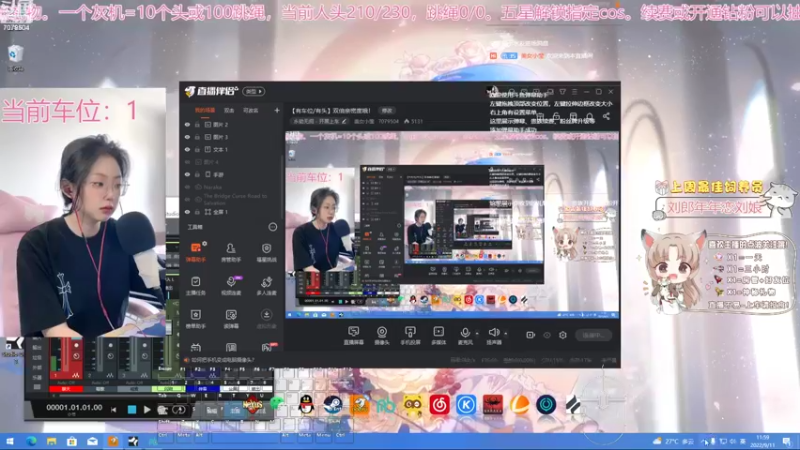
Task: Jump to start in the DAW transport
Action: pyautogui.click(x=113, y=409)
